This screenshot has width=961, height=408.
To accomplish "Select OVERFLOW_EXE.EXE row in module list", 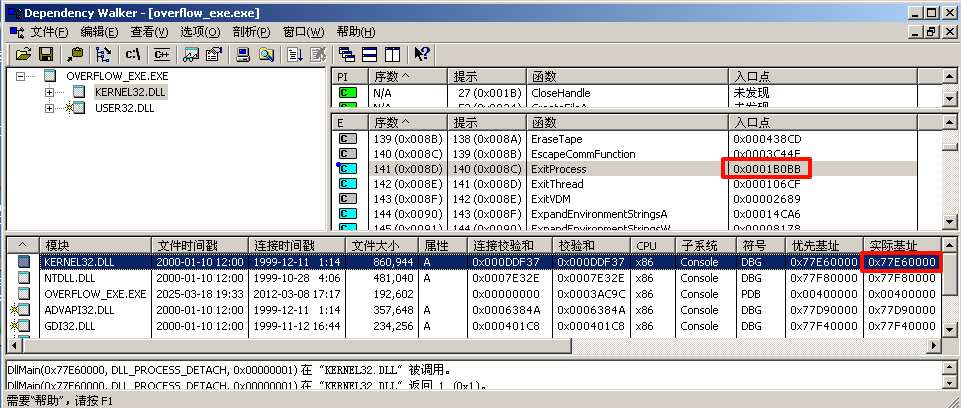I will click(473, 294).
